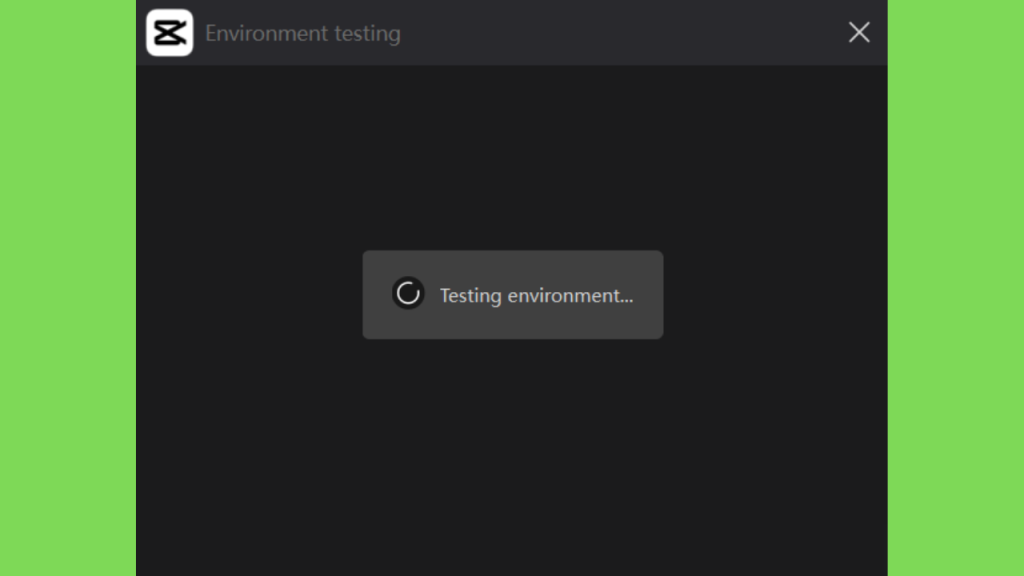Click dark dialog area left of loading box

(249, 295)
